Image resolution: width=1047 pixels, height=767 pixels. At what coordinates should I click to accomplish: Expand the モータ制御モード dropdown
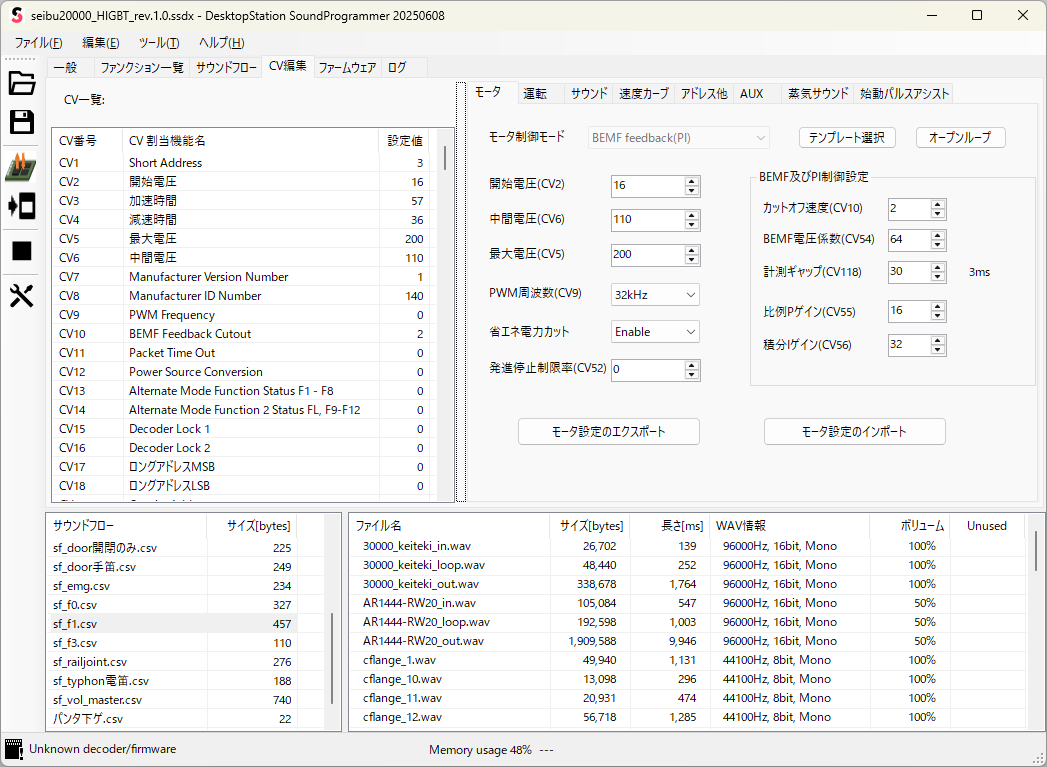click(x=678, y=138)
